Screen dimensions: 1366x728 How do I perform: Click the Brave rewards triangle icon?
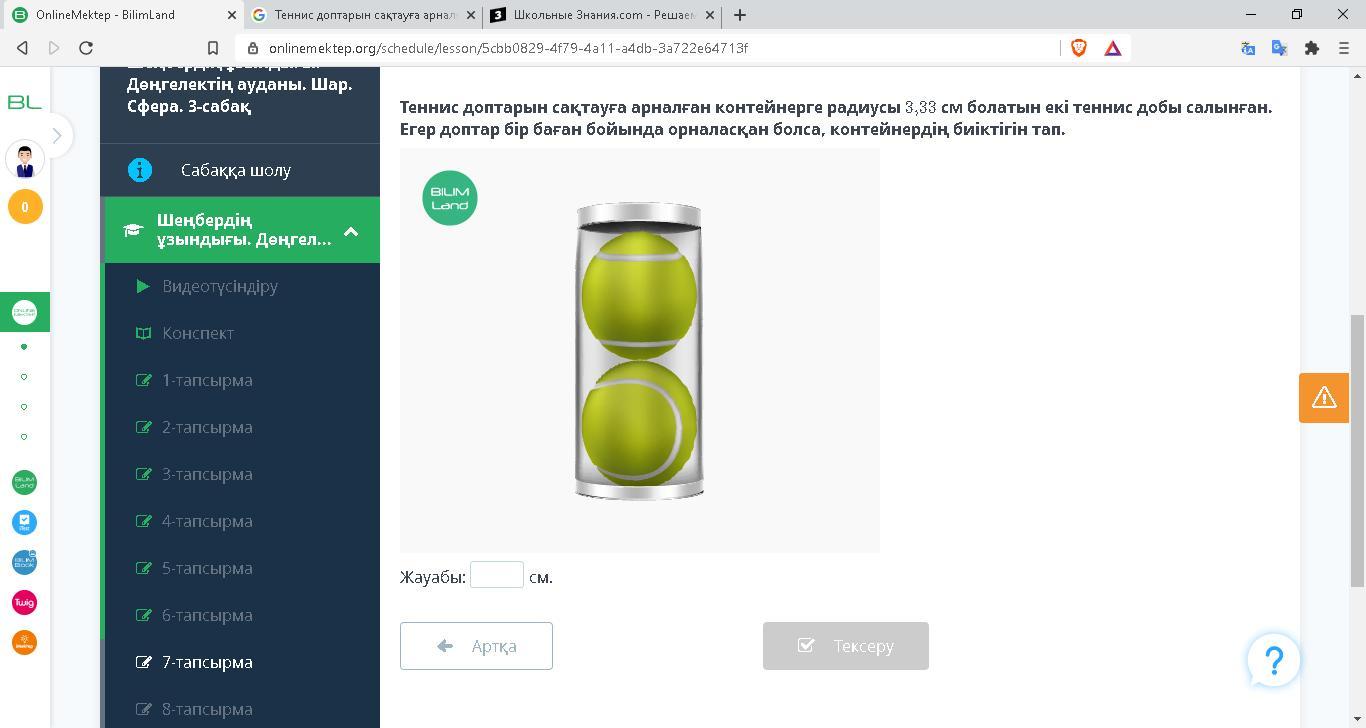click(1112, 48)
